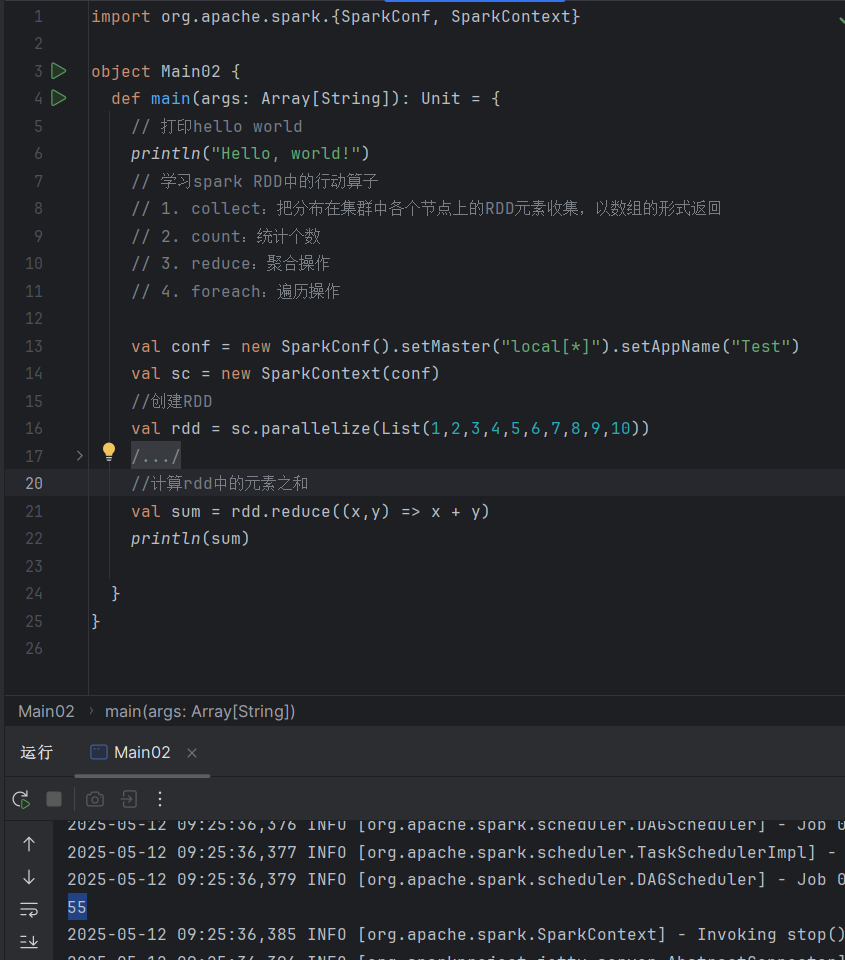Expand the folded code block at line 17
The width and height of the screenshot is (845, 960).
(x=80, y=456)
